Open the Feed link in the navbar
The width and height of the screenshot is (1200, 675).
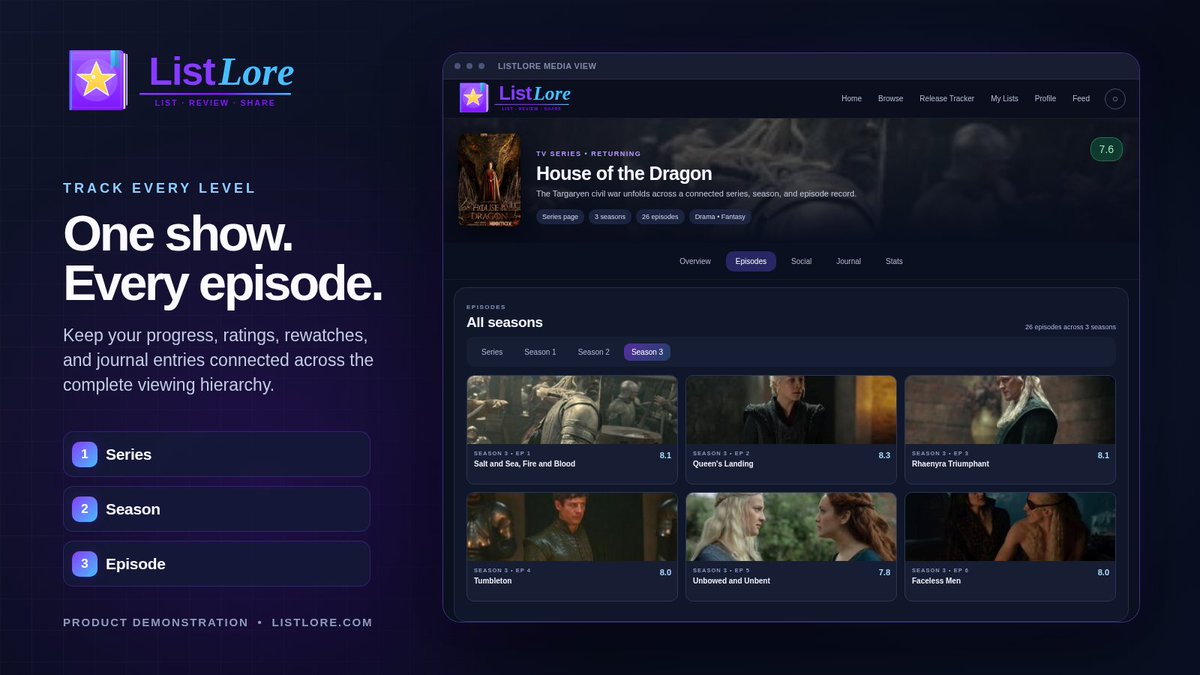(1081, 99)
